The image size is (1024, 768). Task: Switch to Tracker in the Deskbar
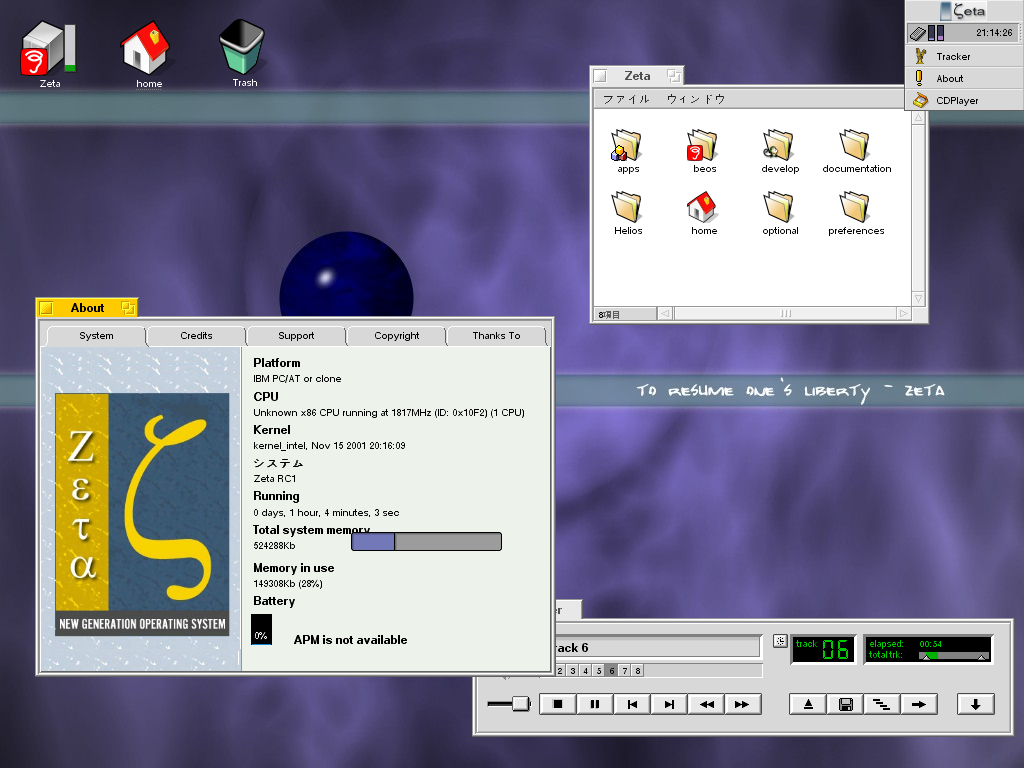coord(964,56)
